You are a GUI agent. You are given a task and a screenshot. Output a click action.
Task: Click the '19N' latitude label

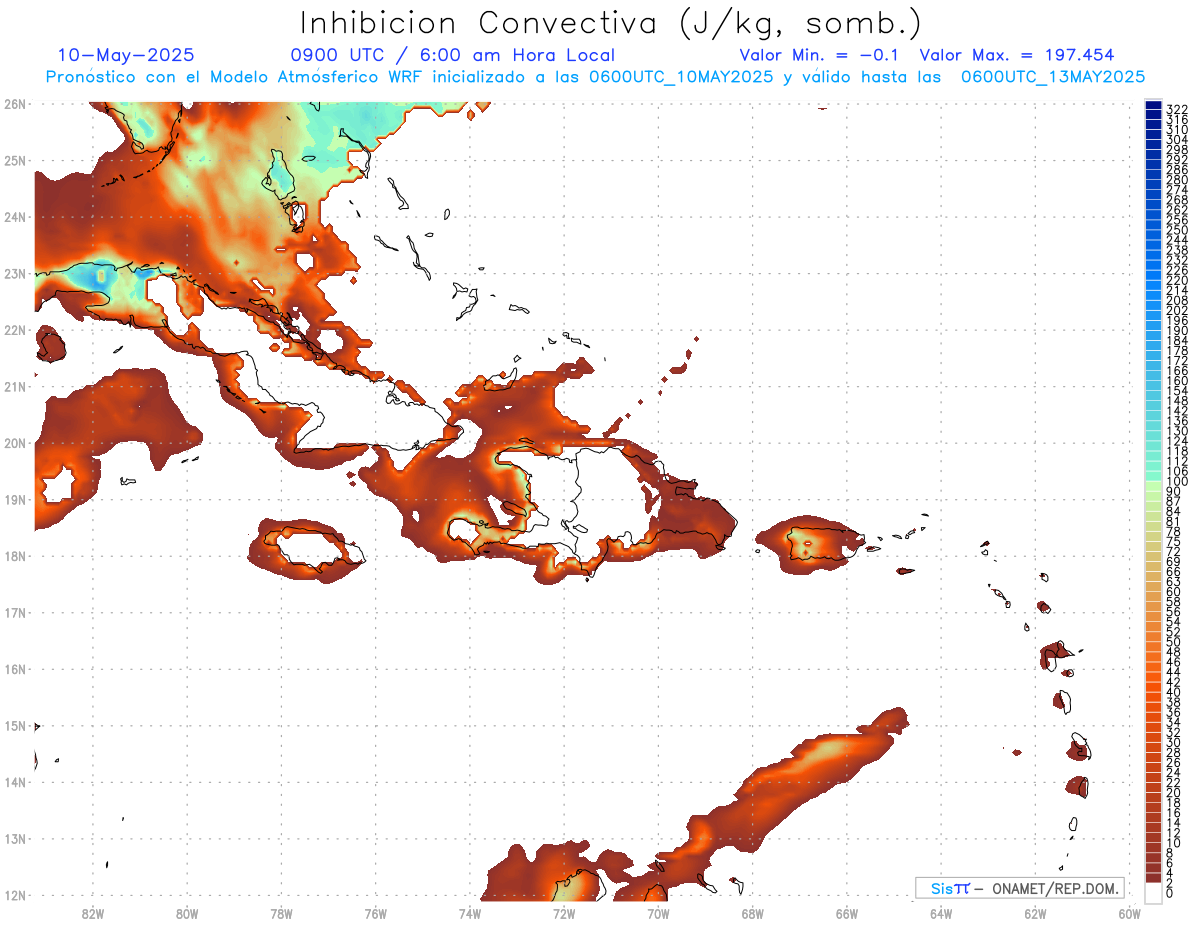14,499
